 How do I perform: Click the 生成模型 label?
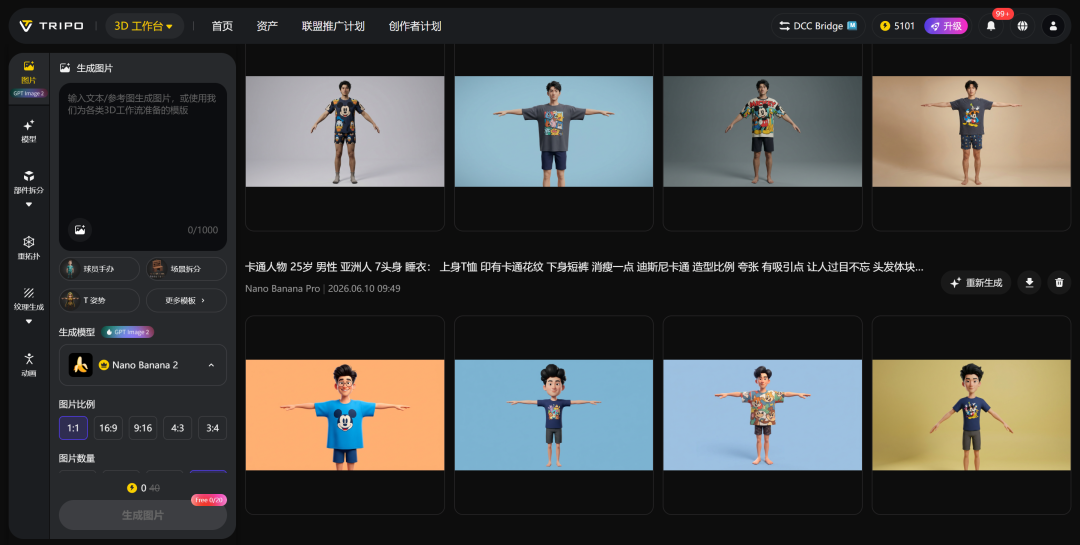pyautogui.click(x=77, y=332)
